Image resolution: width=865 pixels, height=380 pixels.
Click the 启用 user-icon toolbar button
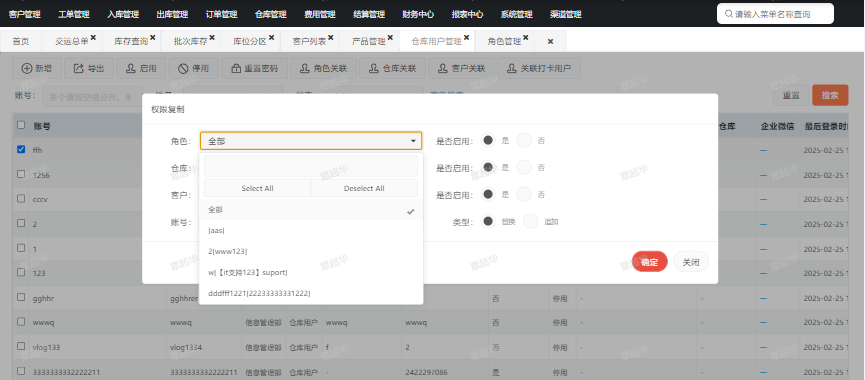141,68
